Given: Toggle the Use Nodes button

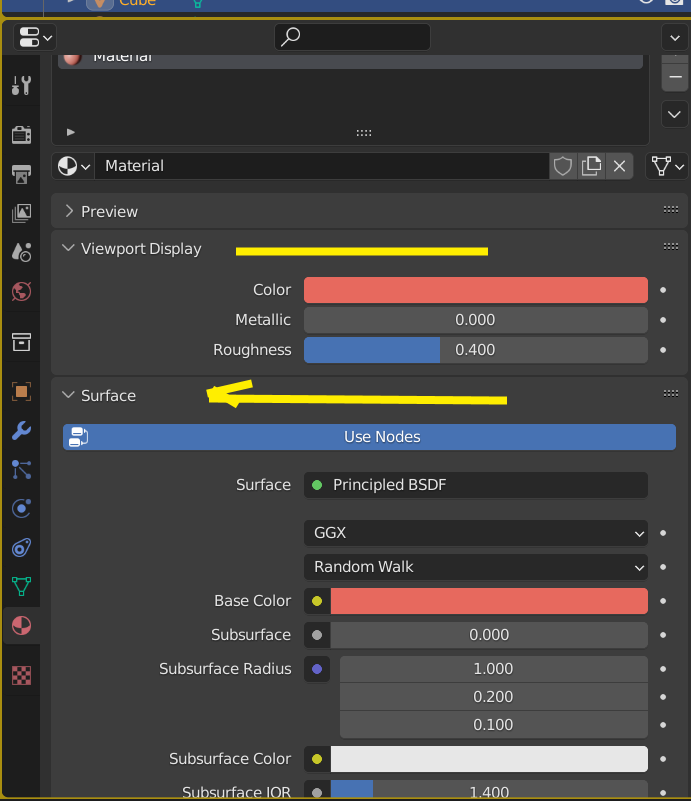Looking at the screenshot, I should 369,437.
